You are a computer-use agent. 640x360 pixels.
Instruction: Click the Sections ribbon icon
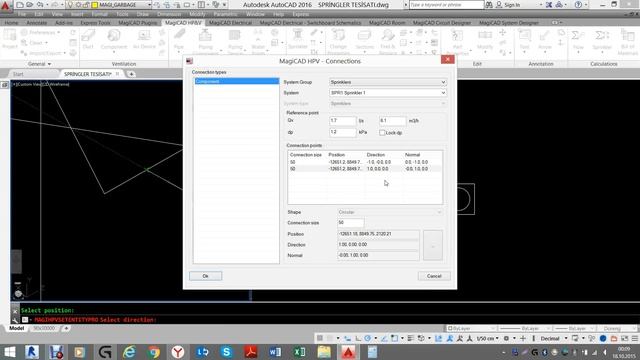(x=364, y=40)
